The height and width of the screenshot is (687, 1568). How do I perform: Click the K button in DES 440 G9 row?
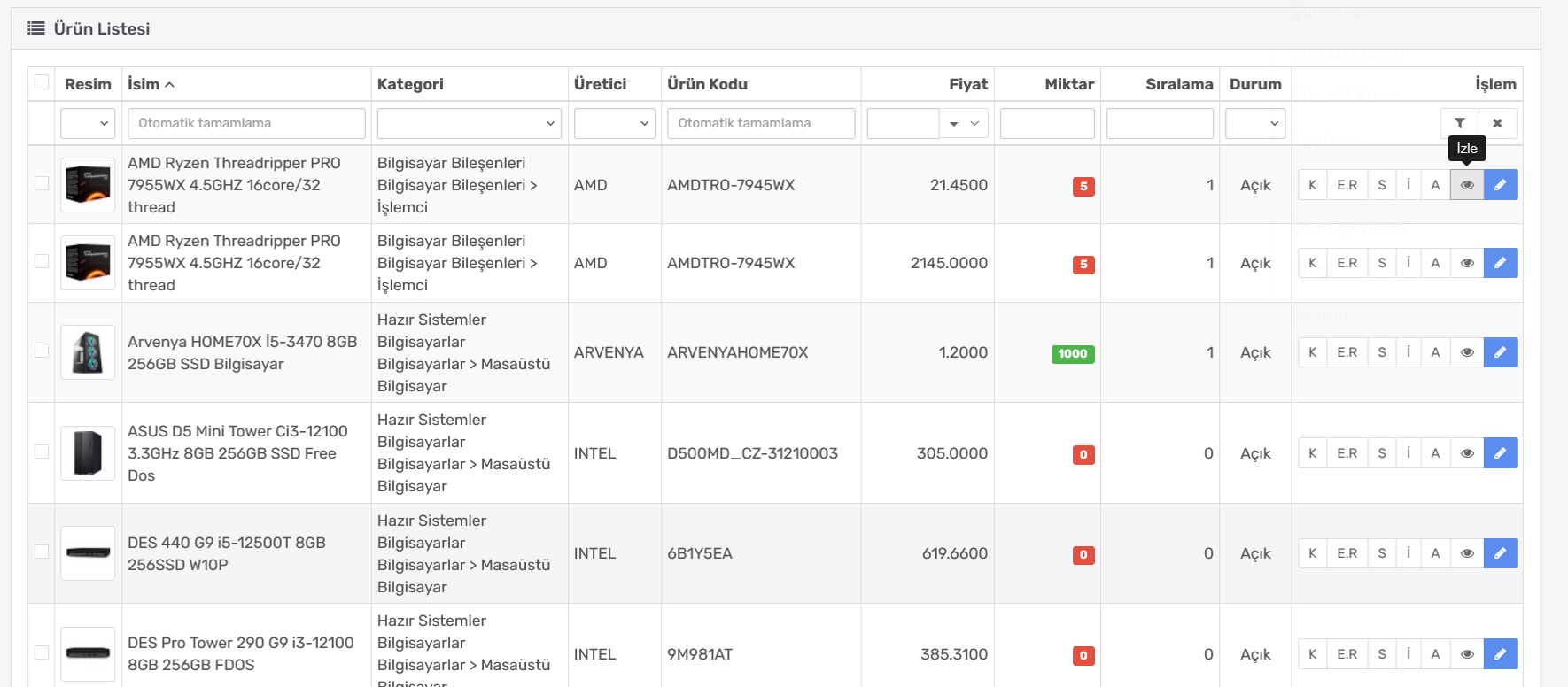1312,553
